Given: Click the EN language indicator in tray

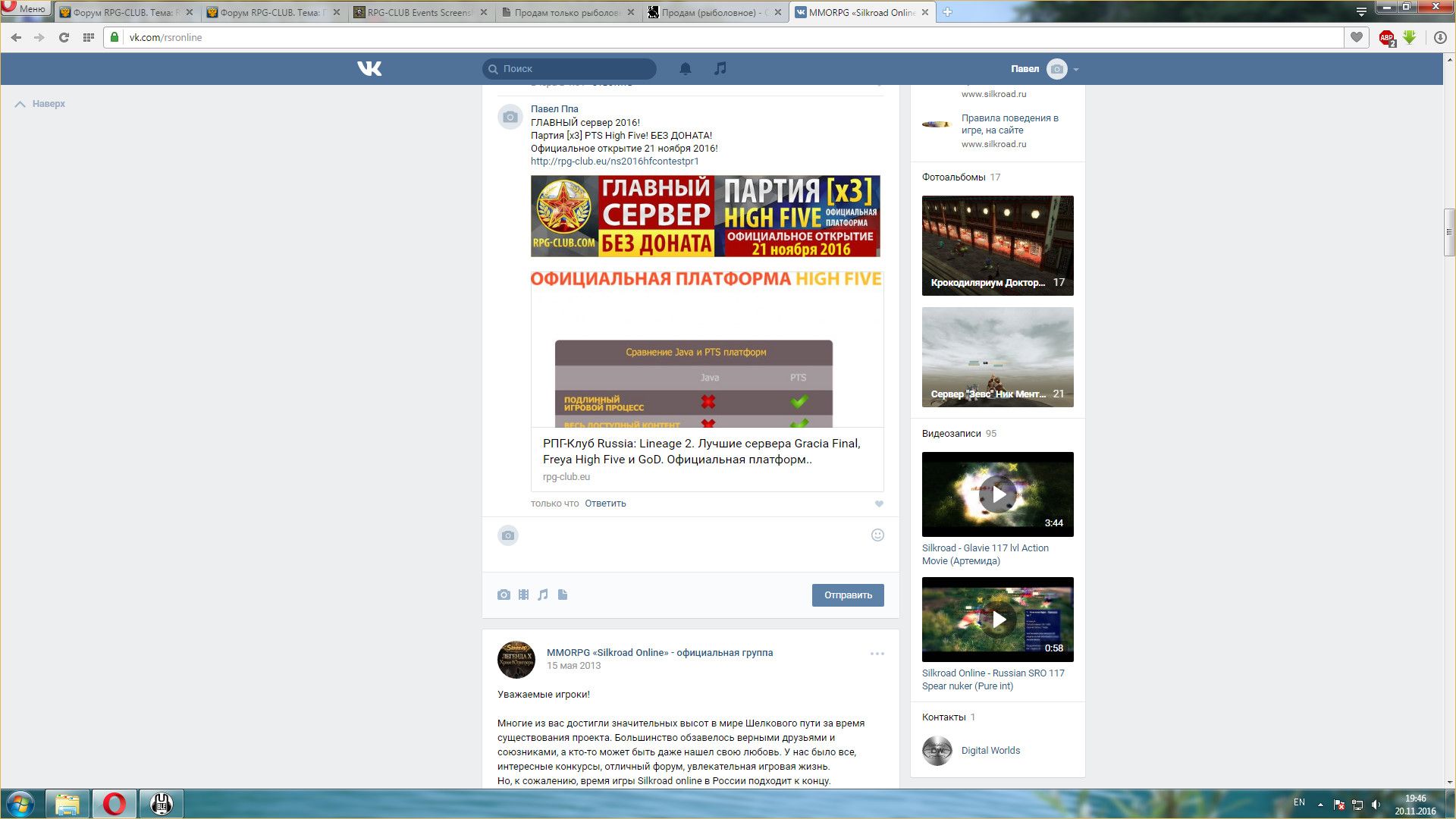Looking at the screenshot, I should point(1299,802).
